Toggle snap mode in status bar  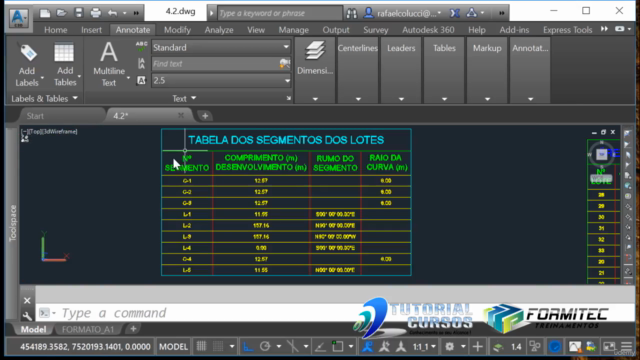coord(218,347)
